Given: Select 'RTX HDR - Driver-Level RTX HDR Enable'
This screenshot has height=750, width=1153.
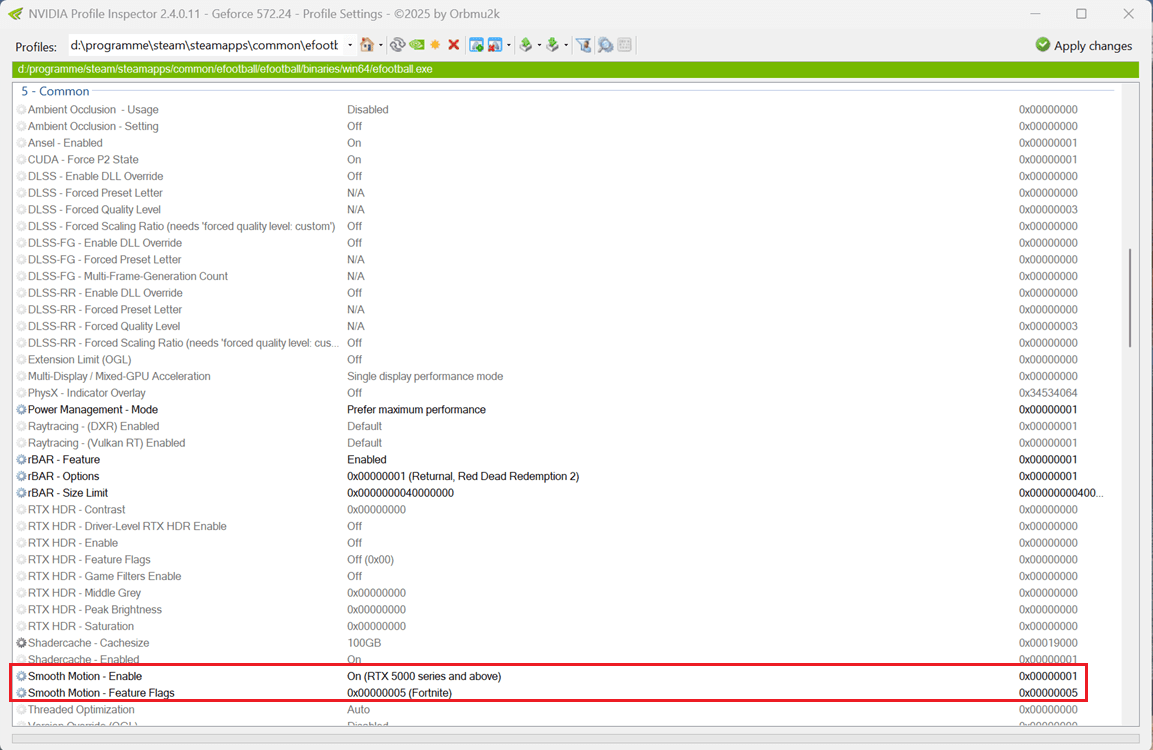Looking at the screenshot, I should tap(127, 526).
